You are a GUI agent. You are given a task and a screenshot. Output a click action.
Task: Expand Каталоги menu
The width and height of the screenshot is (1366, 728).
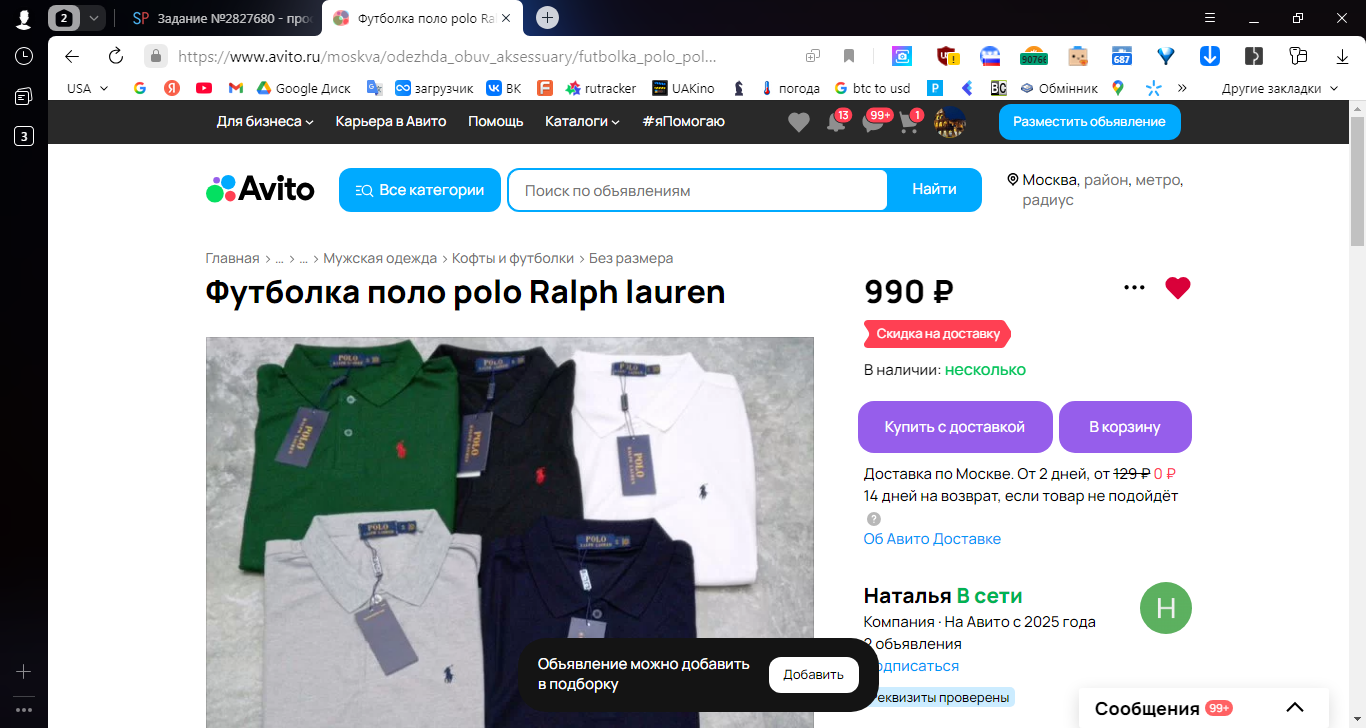coord(582,121)
